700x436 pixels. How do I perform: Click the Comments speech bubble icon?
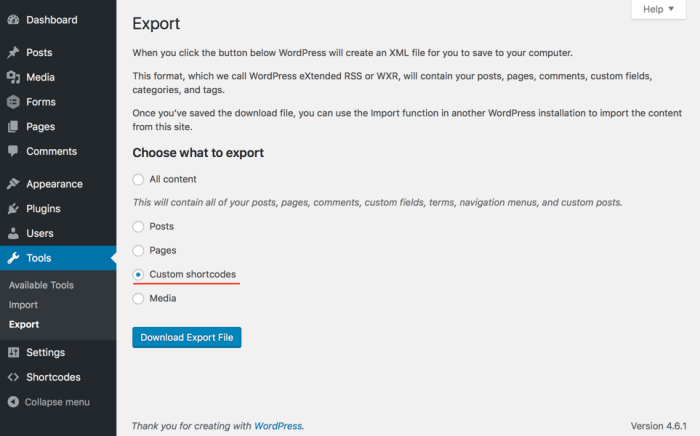13,151
